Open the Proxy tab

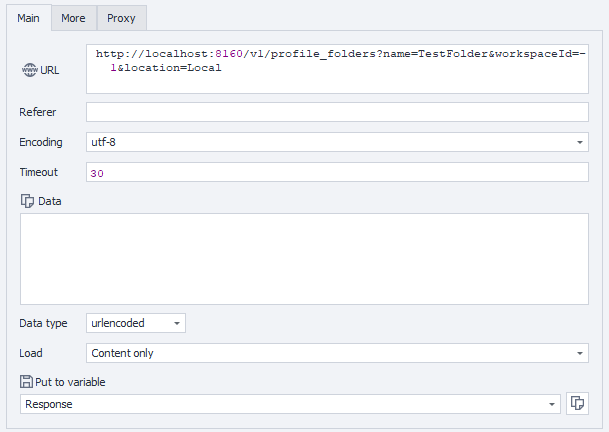tap(121, 18)
